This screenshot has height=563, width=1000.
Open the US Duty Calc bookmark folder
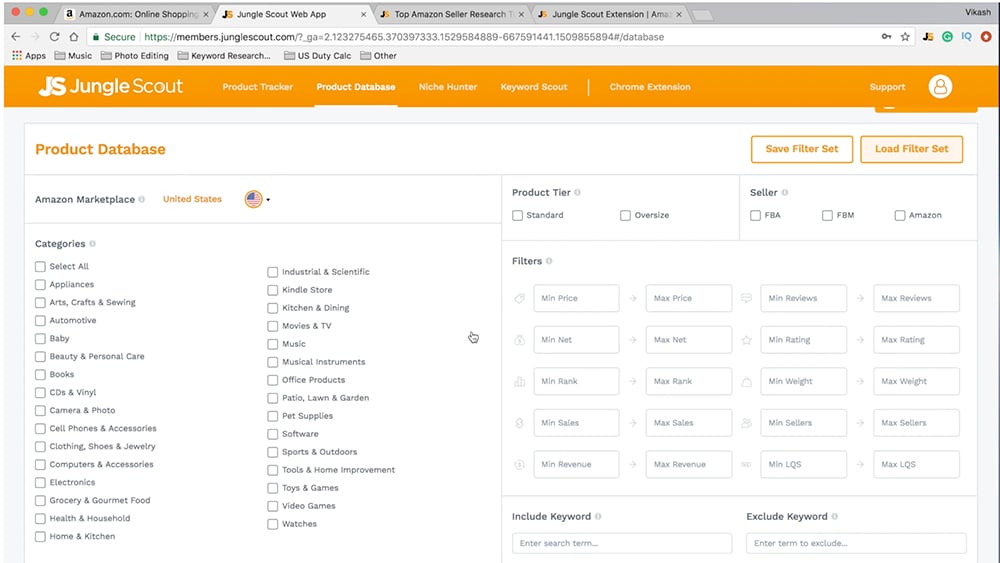pos(318,55)
